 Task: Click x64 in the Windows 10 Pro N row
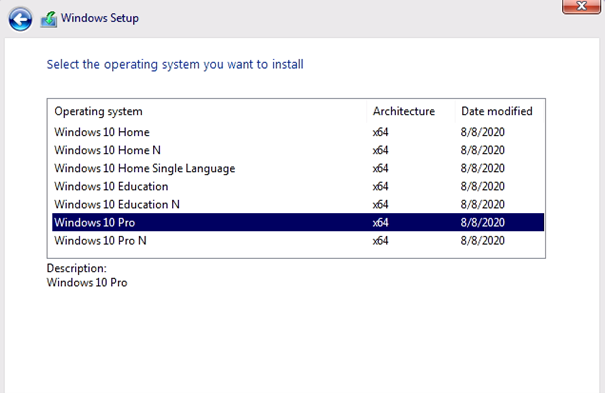(x=380, y=241)
